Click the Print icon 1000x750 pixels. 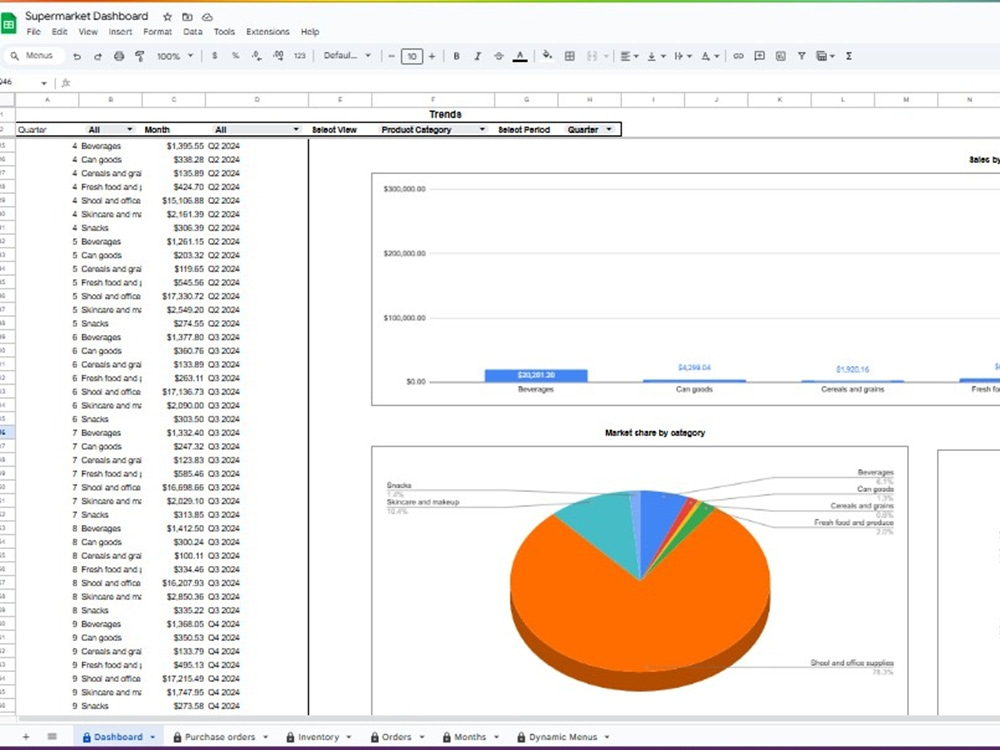point(119,56)
